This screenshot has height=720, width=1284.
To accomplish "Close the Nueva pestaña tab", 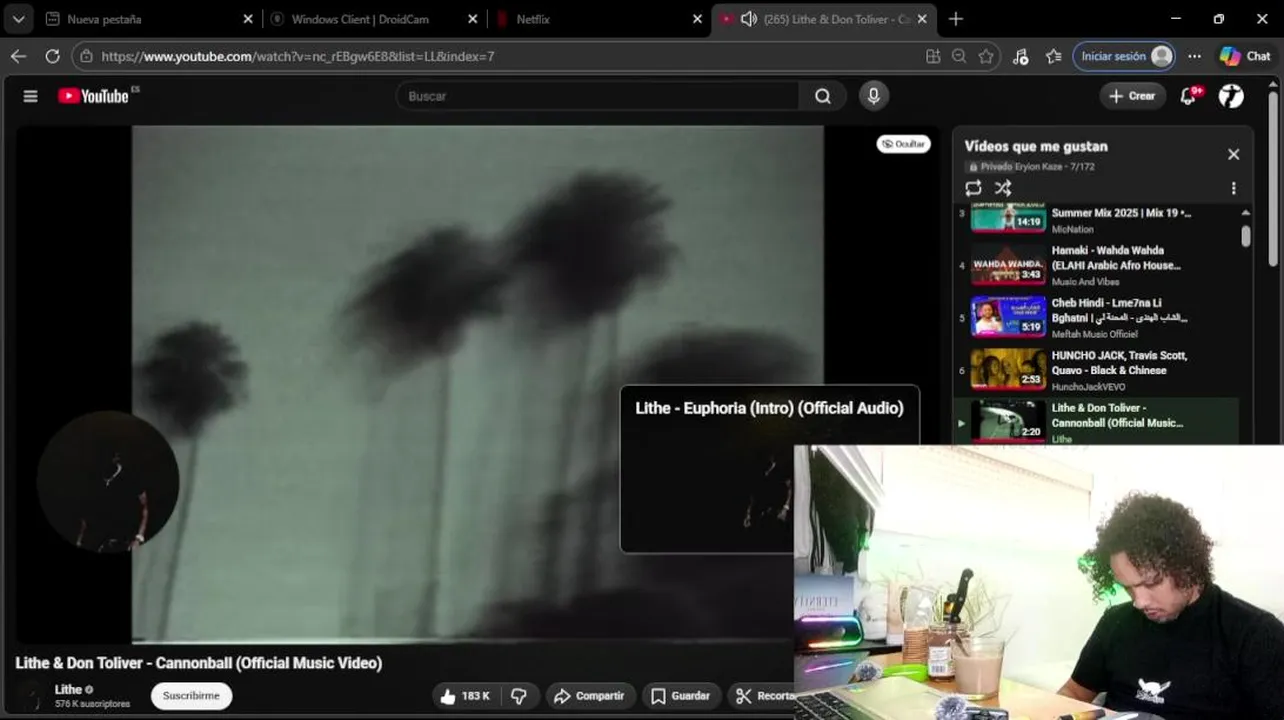I will 248,19.
